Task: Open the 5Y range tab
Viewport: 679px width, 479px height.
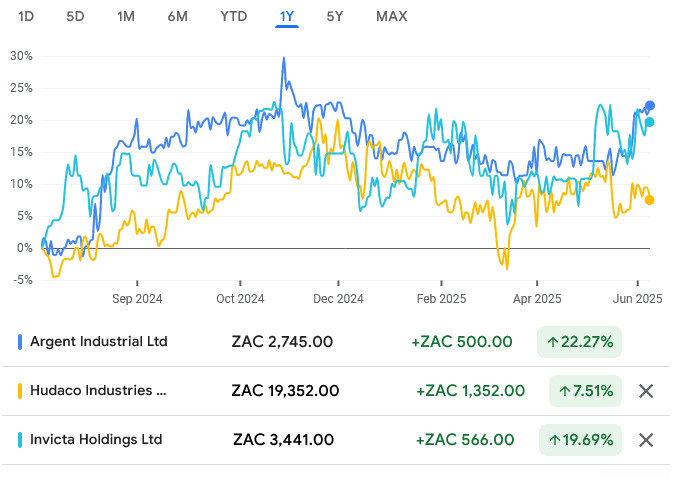Action: click(334, 16)
